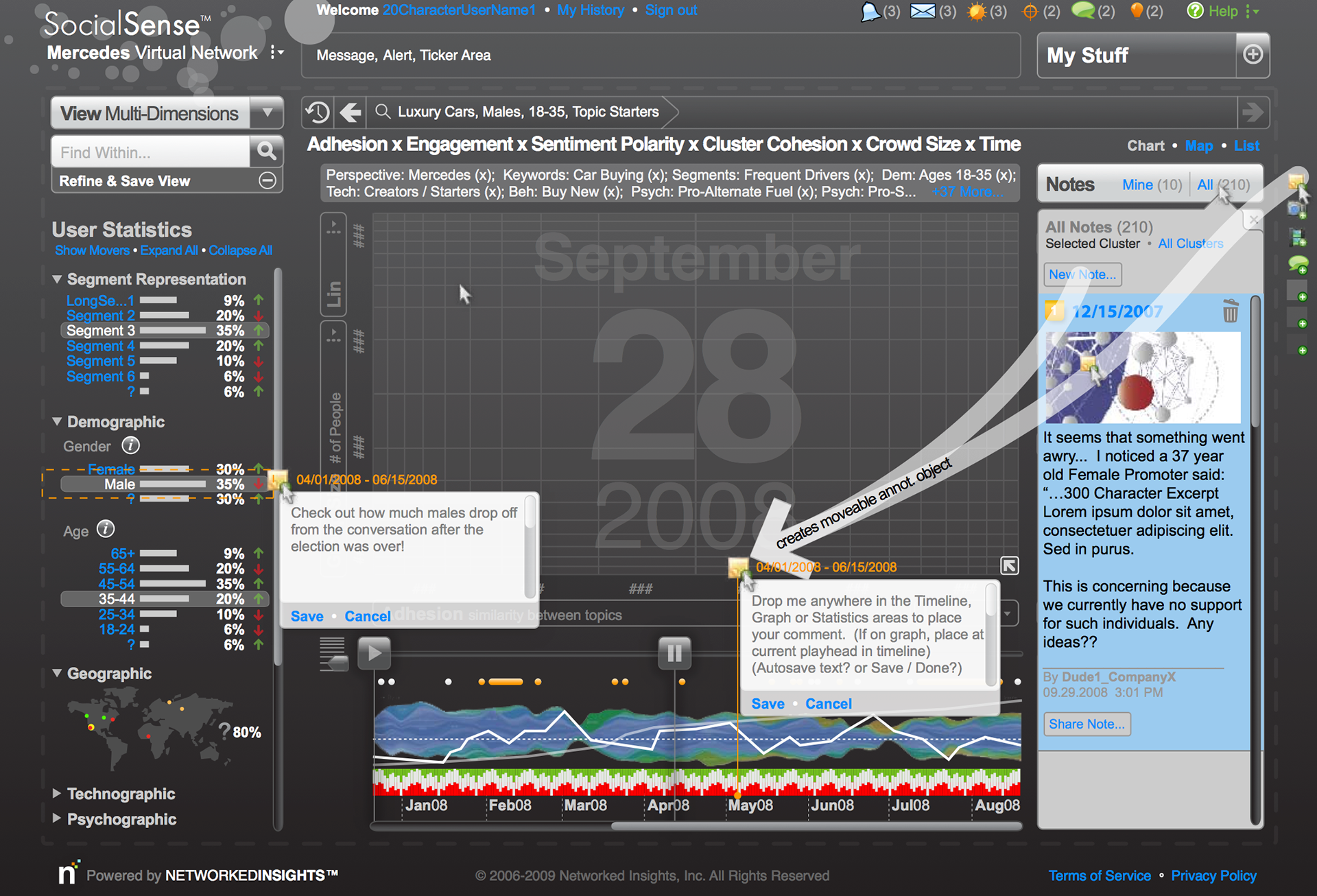Select the 35-44 age row
The width and height of the screenshot is (1317, 896).
coord(165,599)
